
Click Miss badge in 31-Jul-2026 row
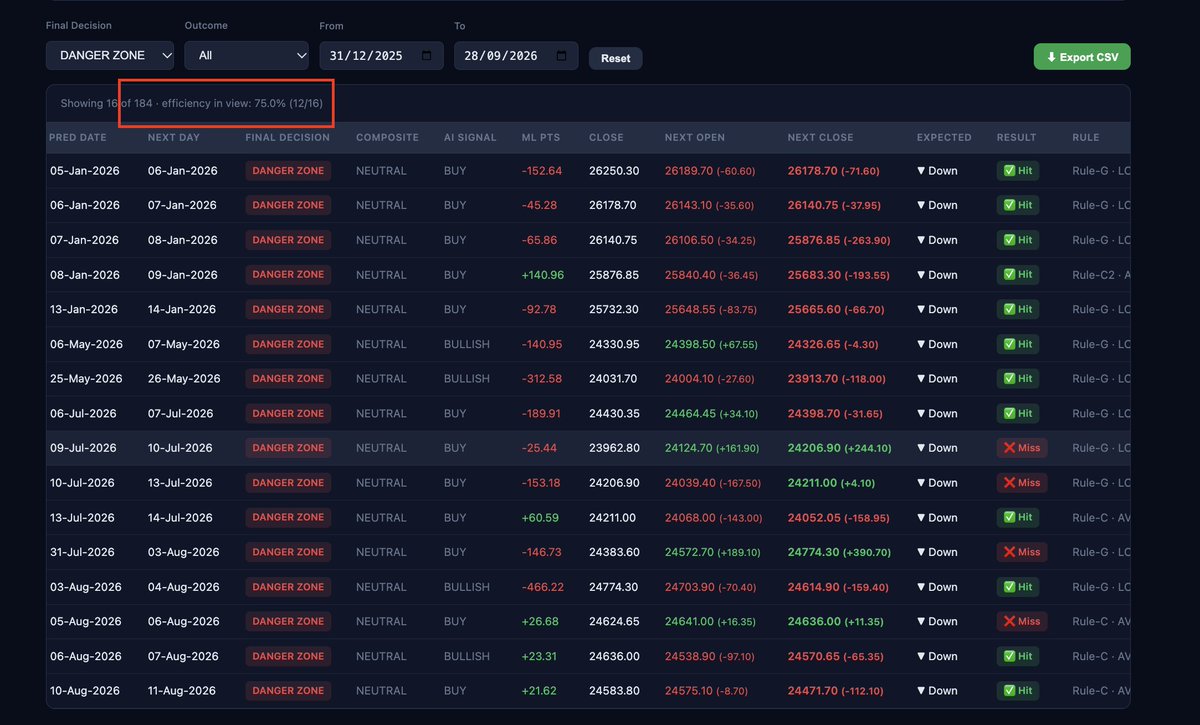(x=1022, y=552)
